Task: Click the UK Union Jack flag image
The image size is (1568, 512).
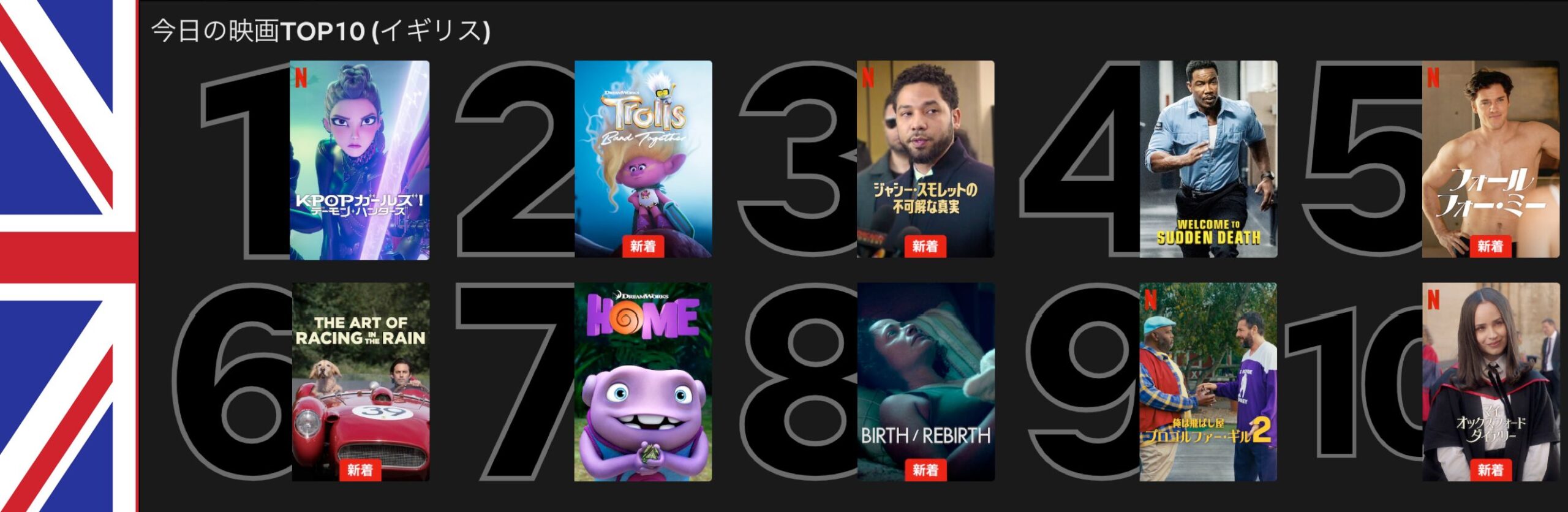Action: (69, 256)
